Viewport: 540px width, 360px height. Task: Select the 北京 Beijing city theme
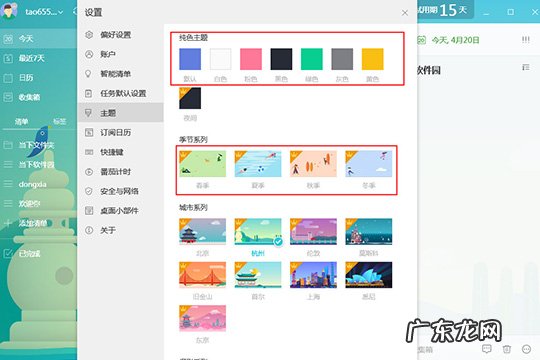pos(202,232)
